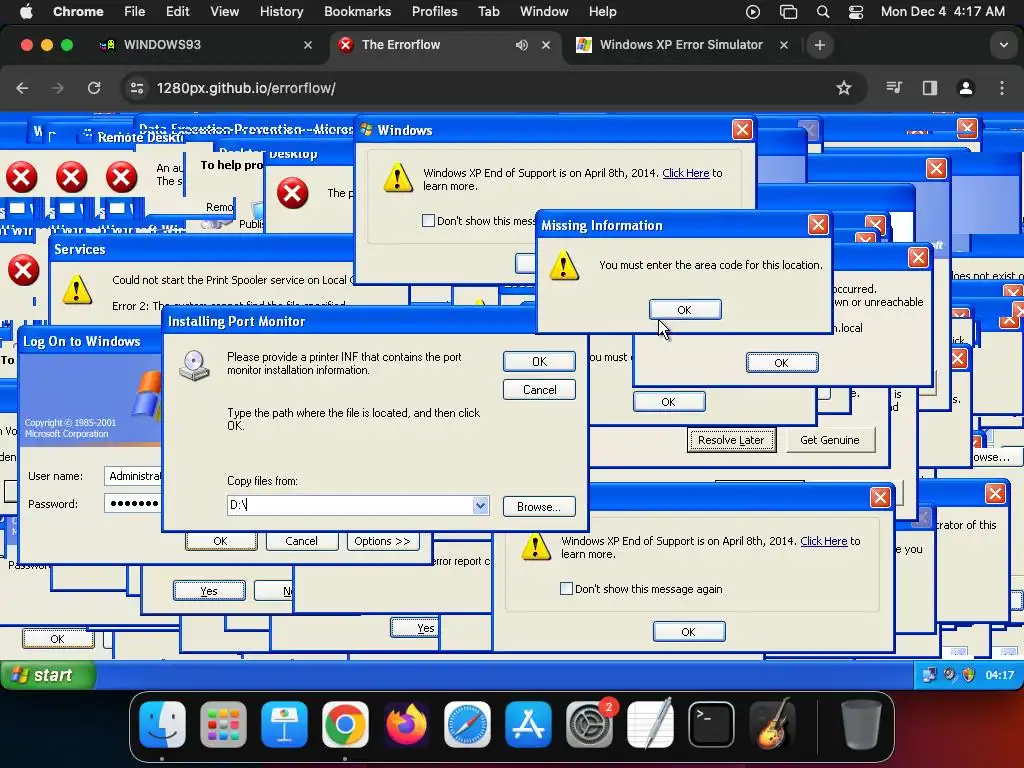Cancel the Installing Port Monitor dialog
Screen dimensions: 1024x768
[x=539, y=390]
